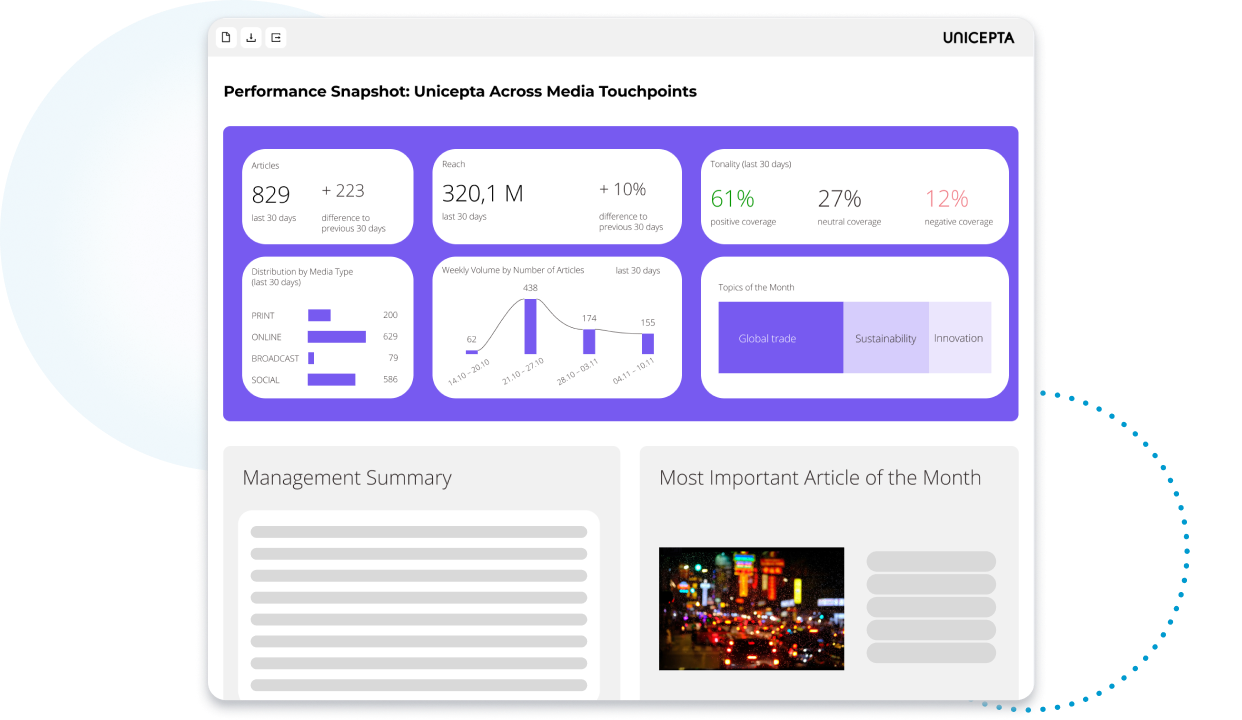The width and height of the screenshot is (1242, 720).
Task: Click the weekly volume bar labeled 155
Action: pos(648,343)
